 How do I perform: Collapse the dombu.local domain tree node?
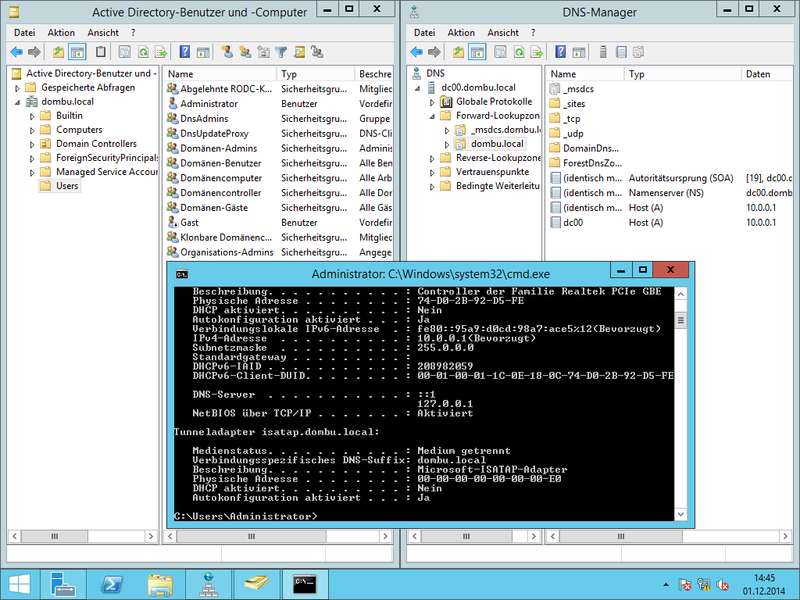click(18, 102)
